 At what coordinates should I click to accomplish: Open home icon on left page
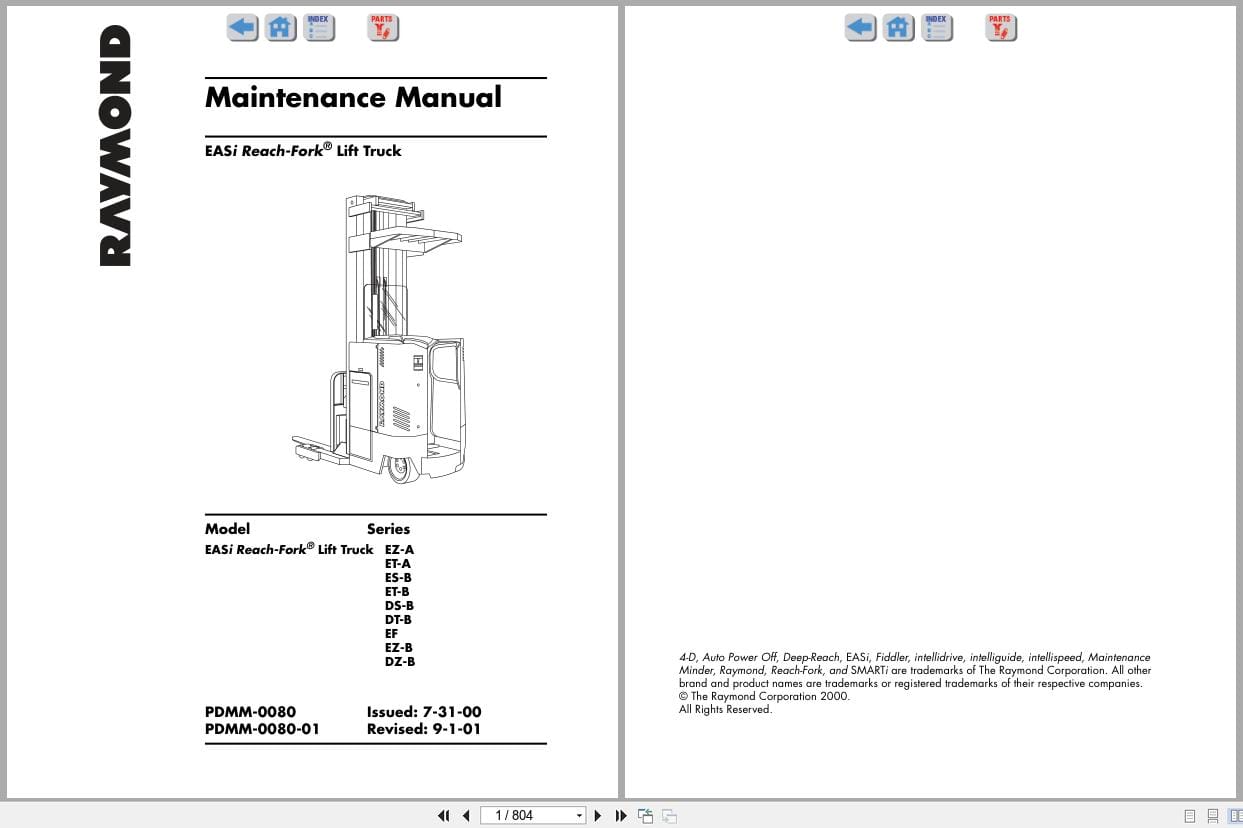coord(282,27)
